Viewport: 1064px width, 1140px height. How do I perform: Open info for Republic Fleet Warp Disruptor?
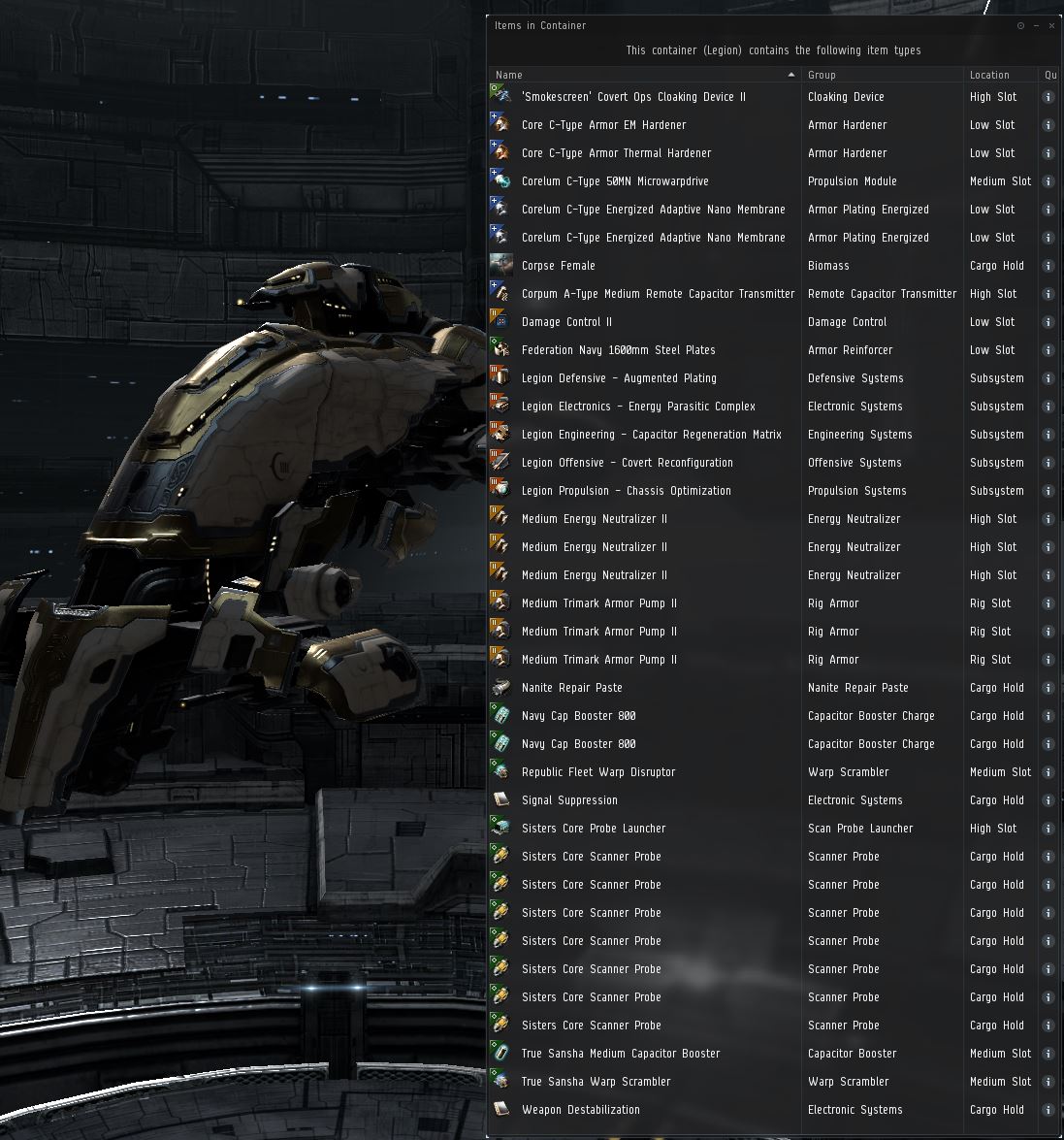click(x=1048, y=771)
